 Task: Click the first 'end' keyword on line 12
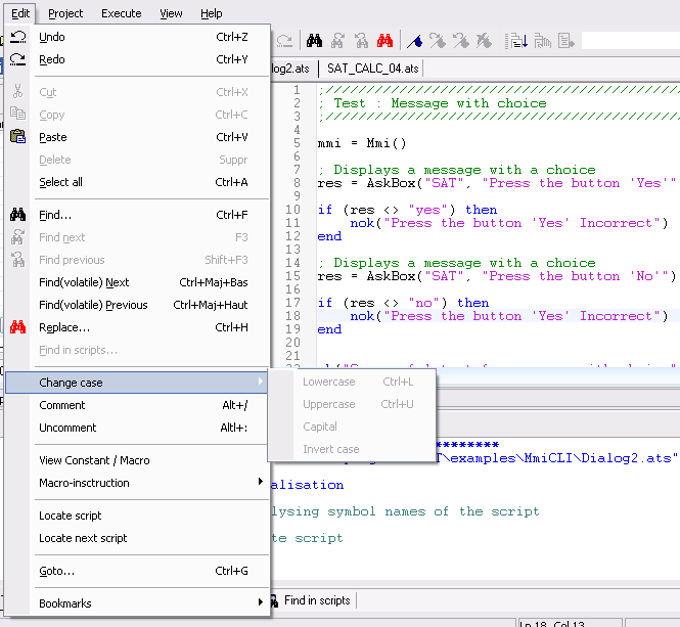(x=330, y=236)
